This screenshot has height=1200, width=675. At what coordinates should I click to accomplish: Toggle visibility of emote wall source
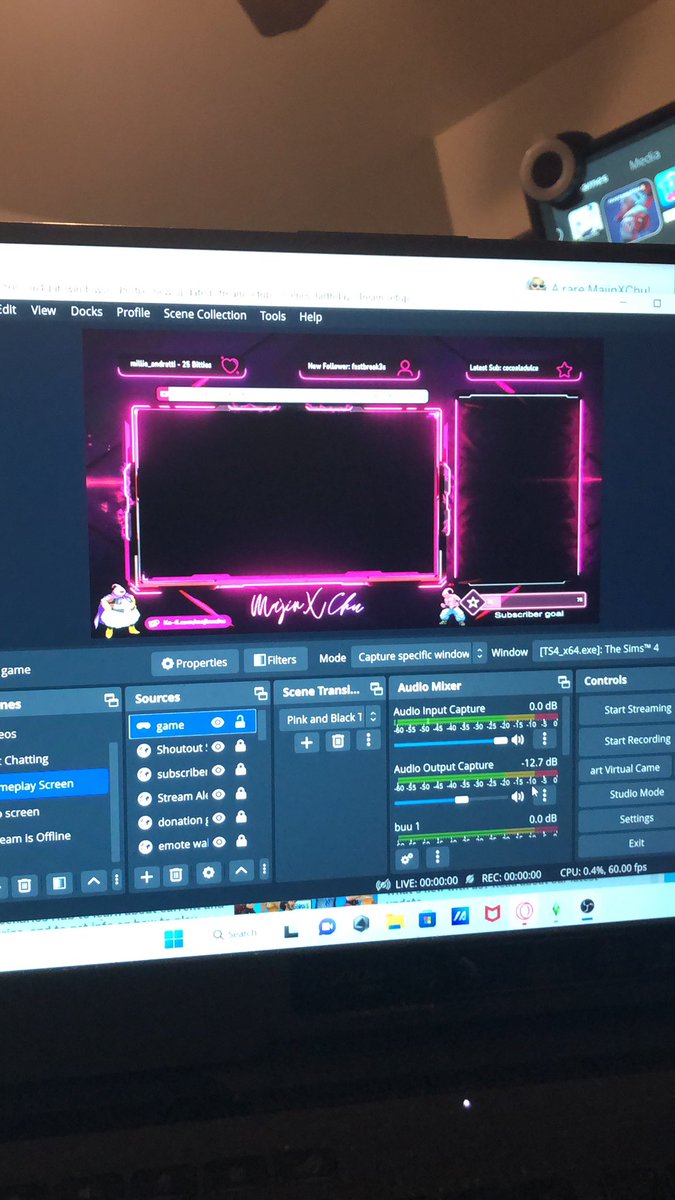[x=219, y=842]
